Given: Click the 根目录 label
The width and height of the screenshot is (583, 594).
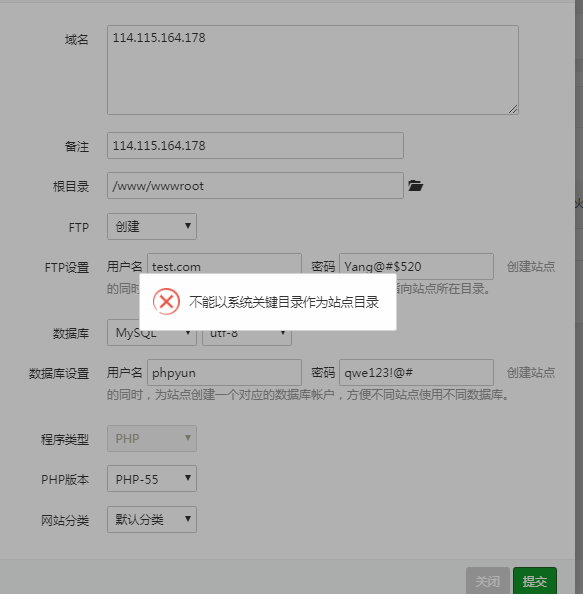Looking at the screenshot, I should tap(71, 186).
